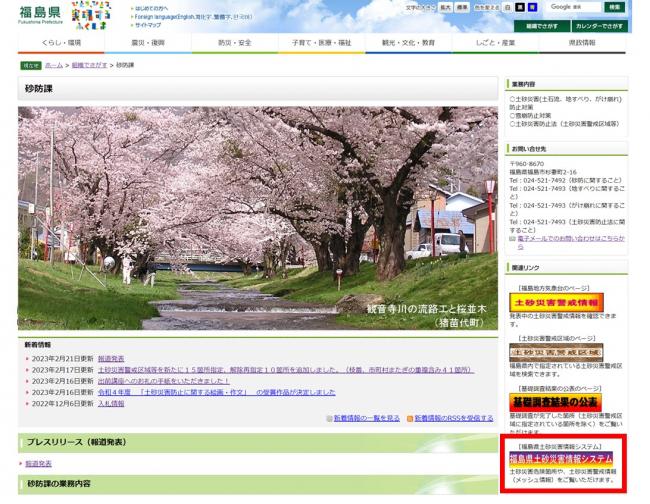This screenshot has height=504, width=650.
Task: Select the black background color option
Action: pos(519,7)
